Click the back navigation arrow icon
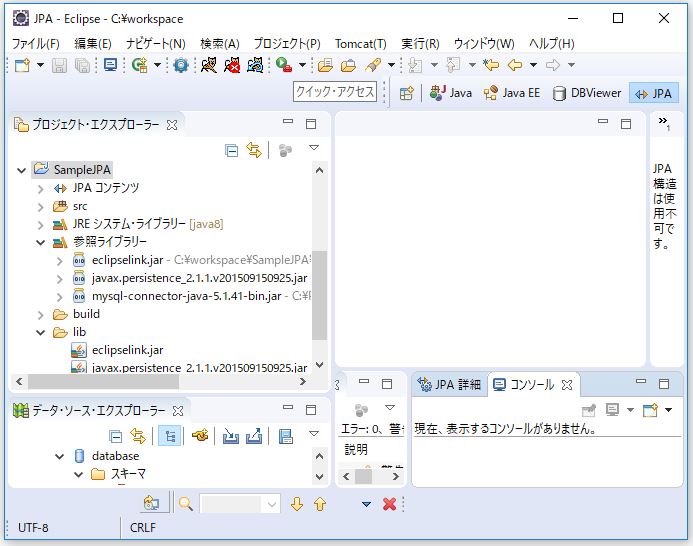The width and height of the screenshot is (693, 546). point(515,65)
